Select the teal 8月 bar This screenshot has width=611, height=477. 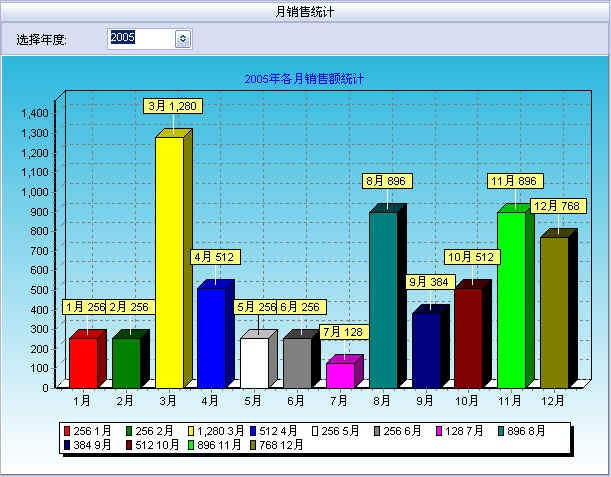(383, 300)
